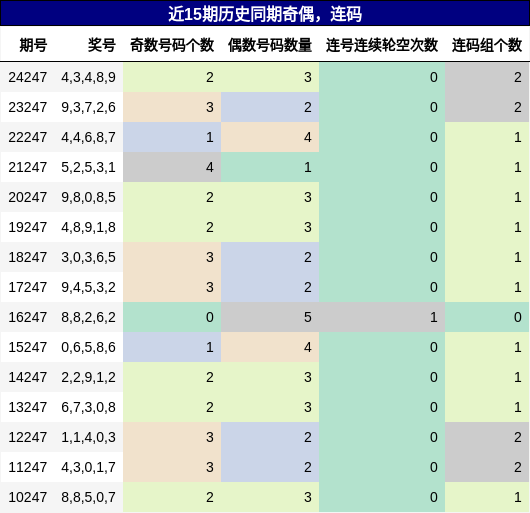Click prize number 8,8,2,6,2
The width and height of the screenshot is (530, 513).
tap(89, 317)
